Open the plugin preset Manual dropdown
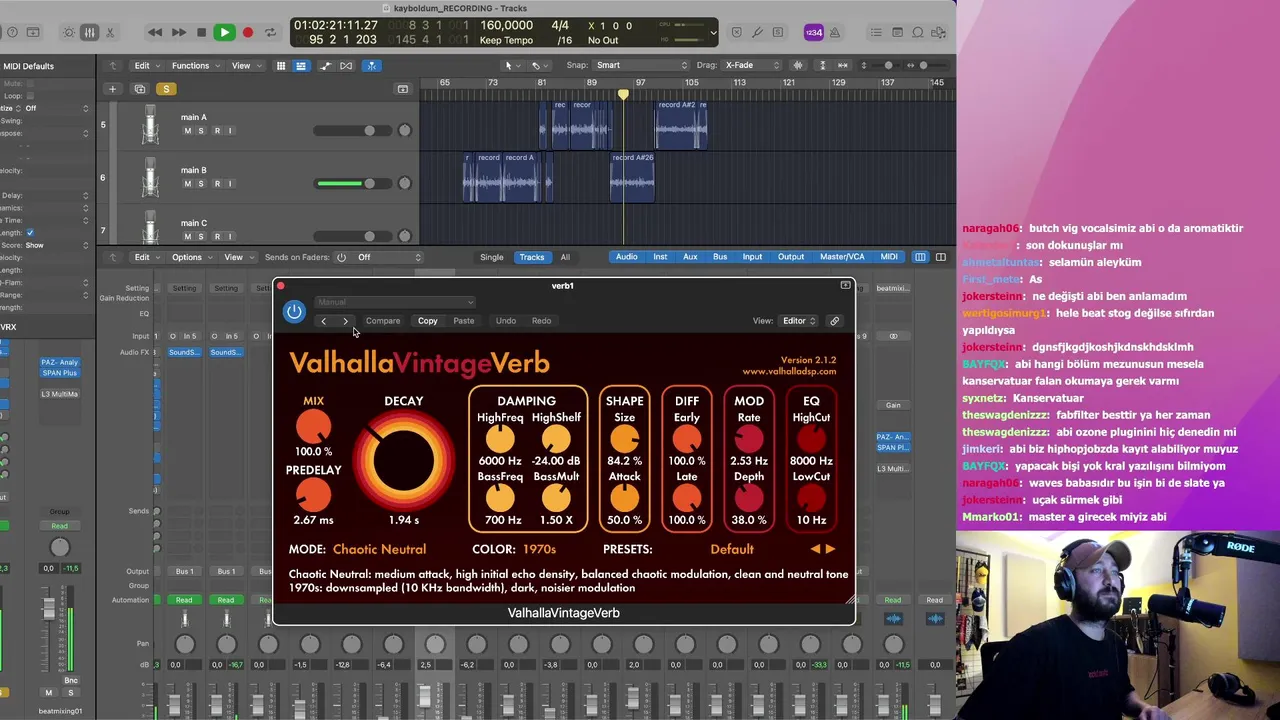Screen dimensions: 1280x720 pos(394,302)
